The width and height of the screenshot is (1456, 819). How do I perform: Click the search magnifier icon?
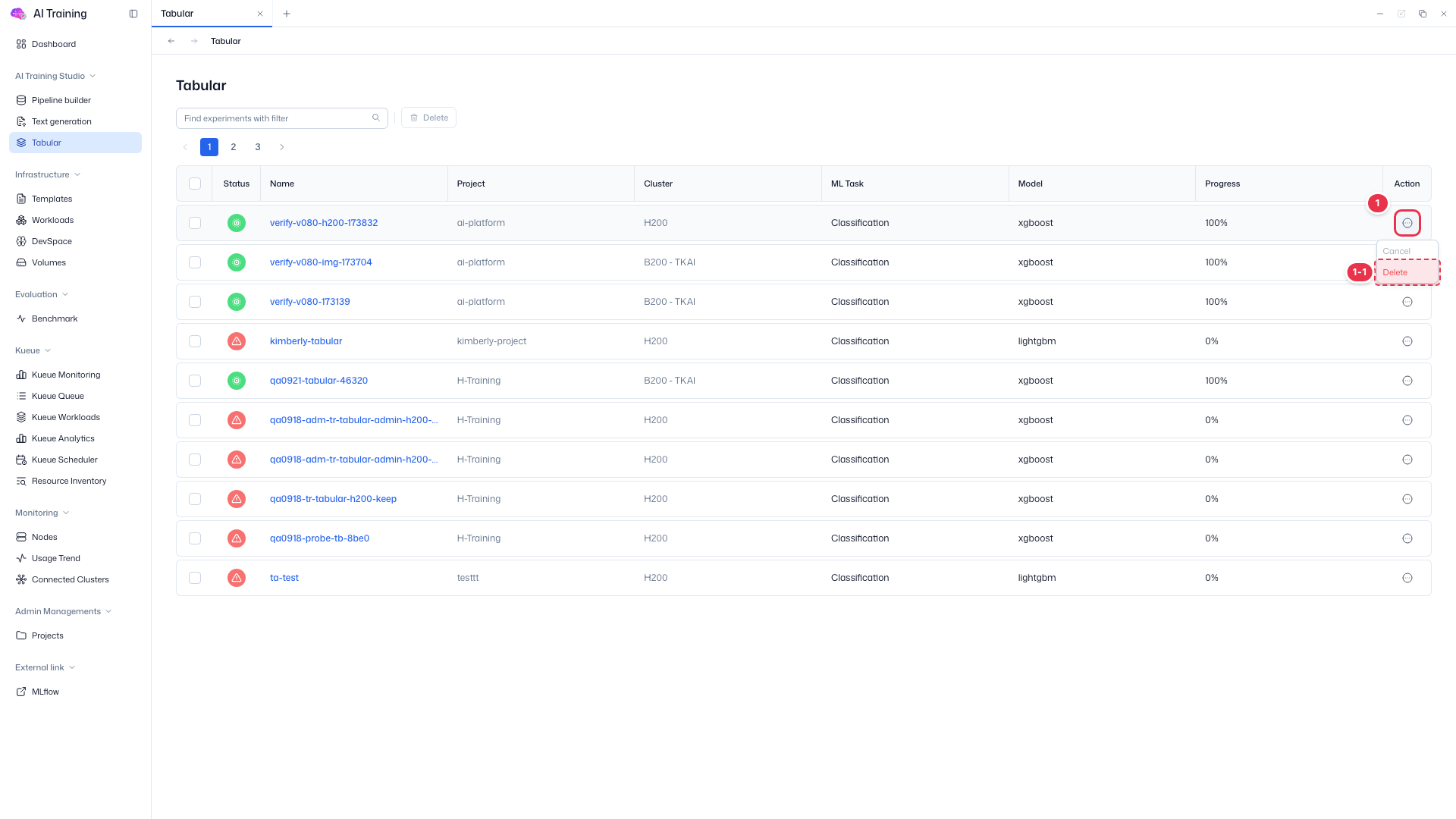[376, 118]
